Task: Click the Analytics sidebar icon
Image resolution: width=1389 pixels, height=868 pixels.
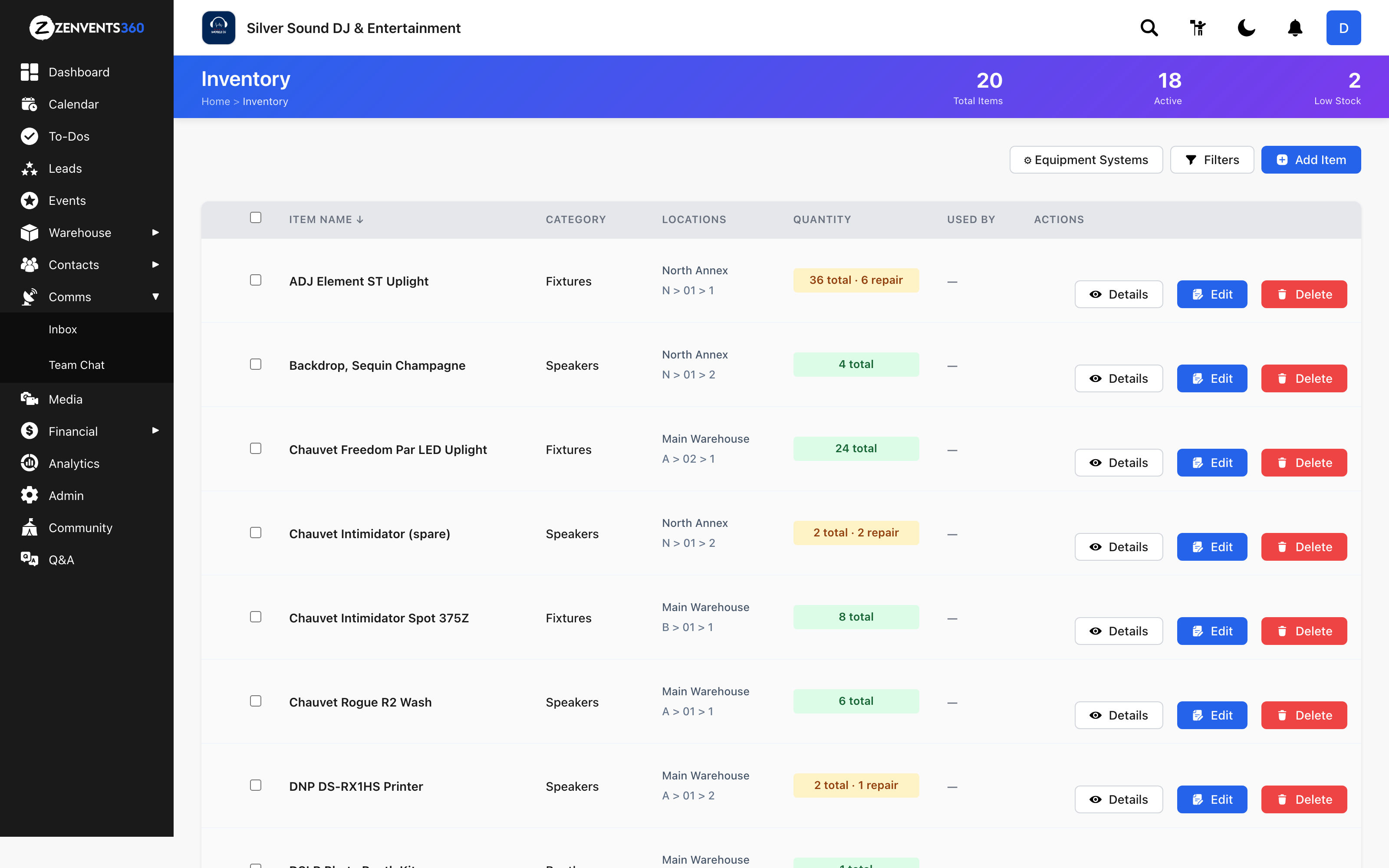Action: pos(29,463)
